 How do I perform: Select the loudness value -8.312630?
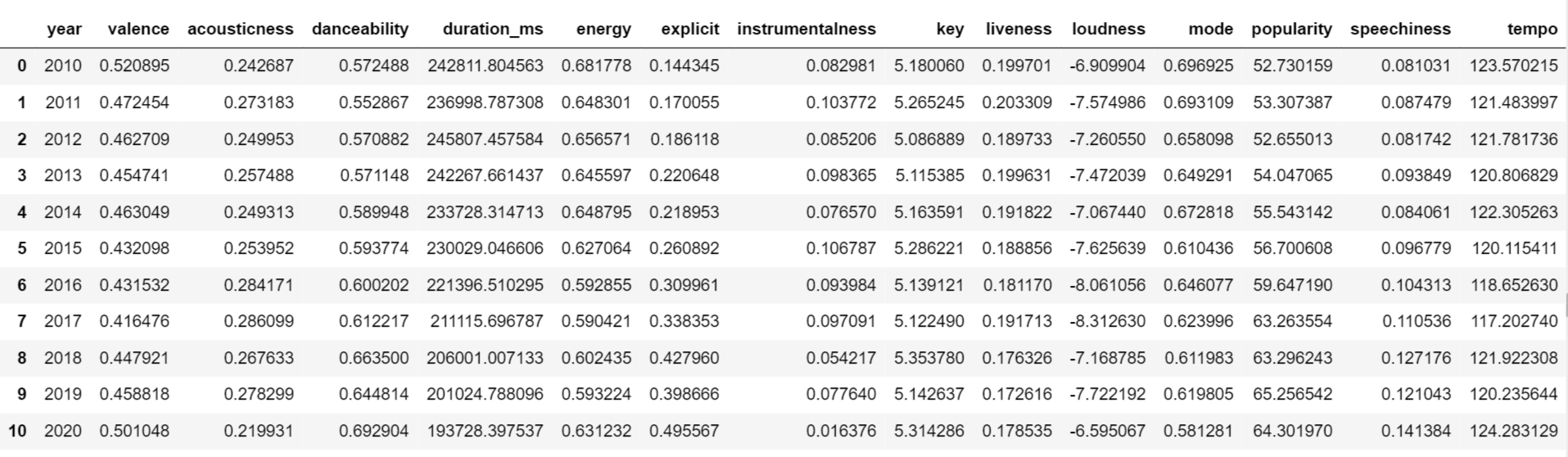1107,321
